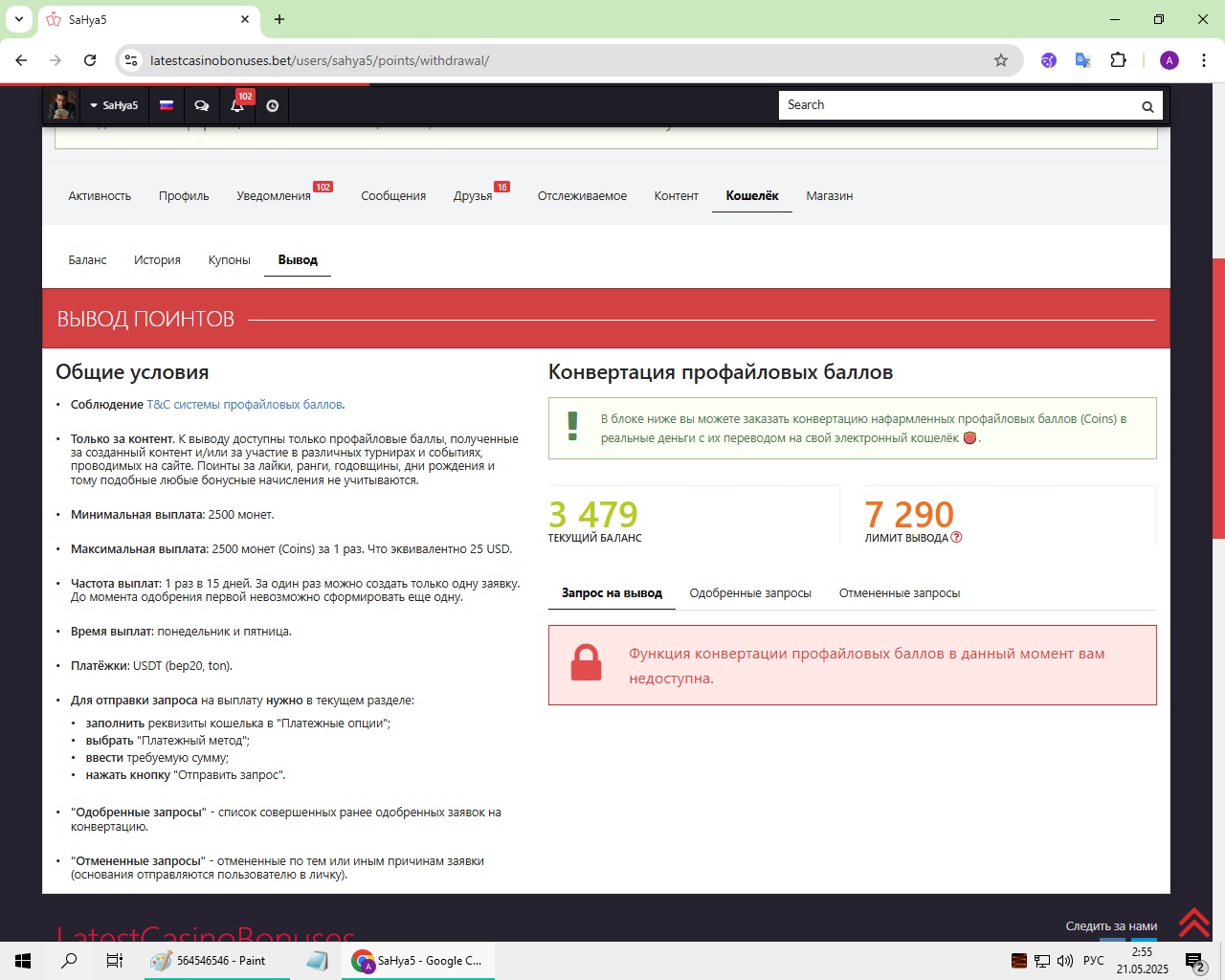
Task: Open the Chrome tab search dropdown
Action: 19,19
